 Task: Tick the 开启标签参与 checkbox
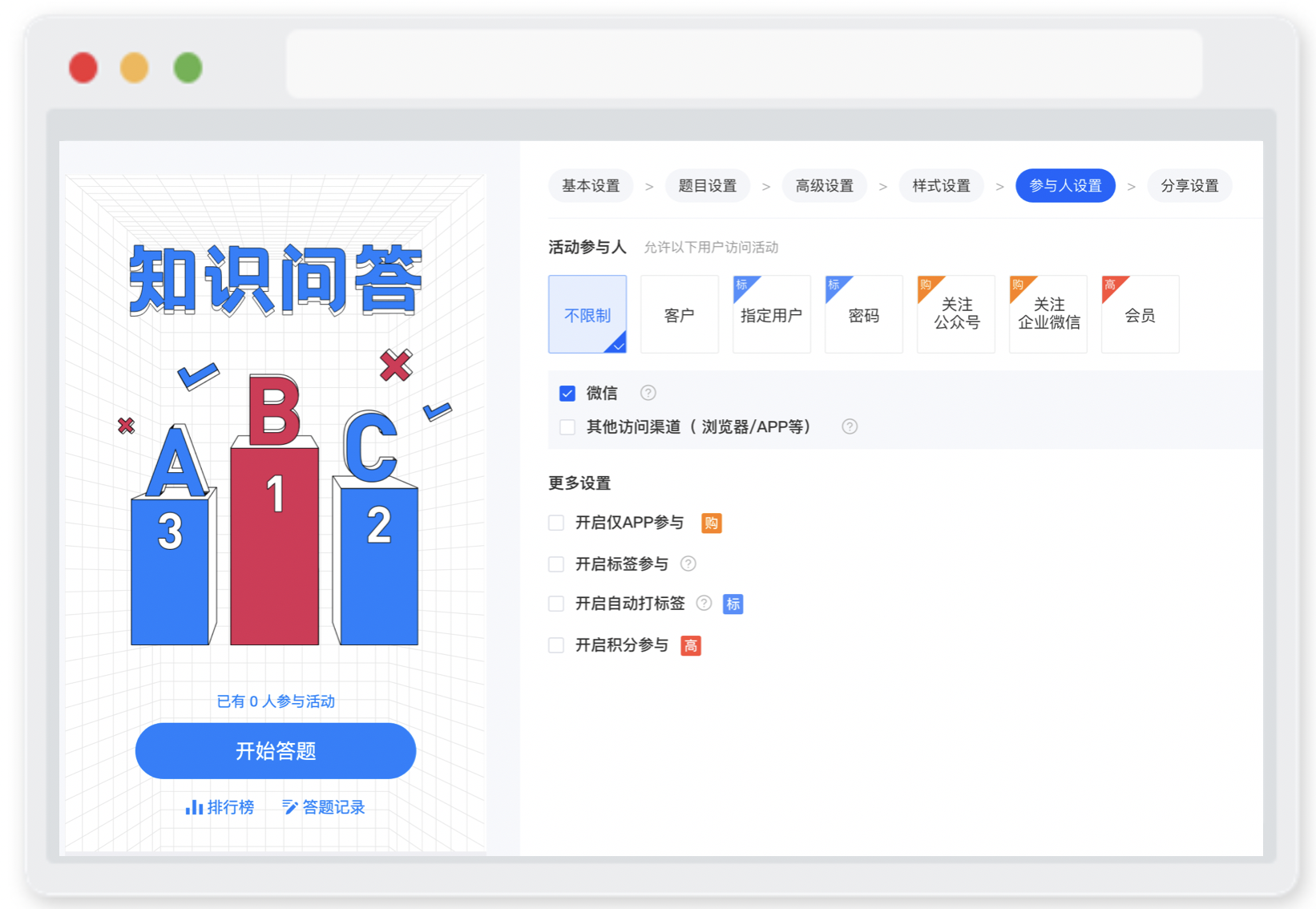(x=556, y=564)
